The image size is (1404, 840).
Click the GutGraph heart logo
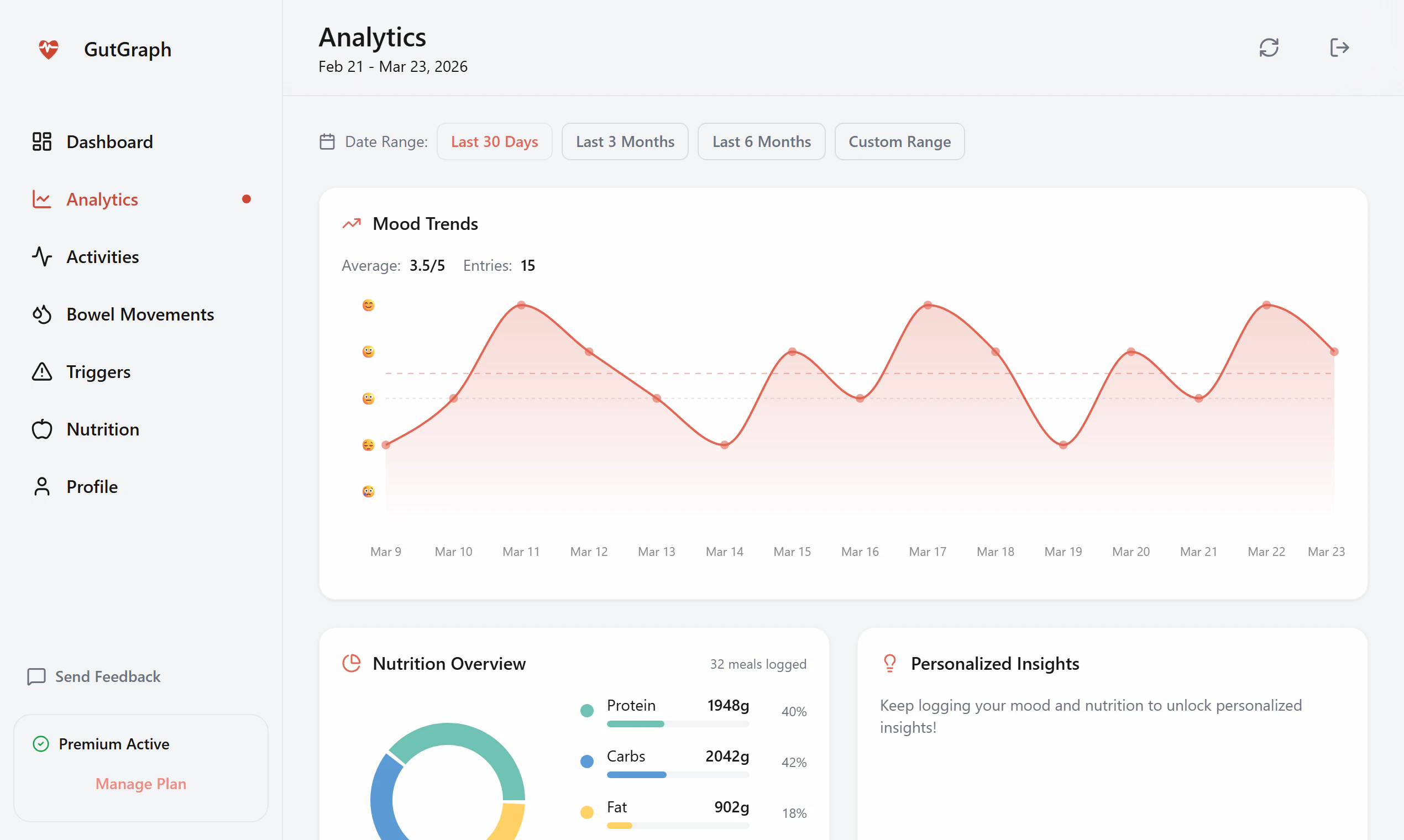(x=48, y=49)
